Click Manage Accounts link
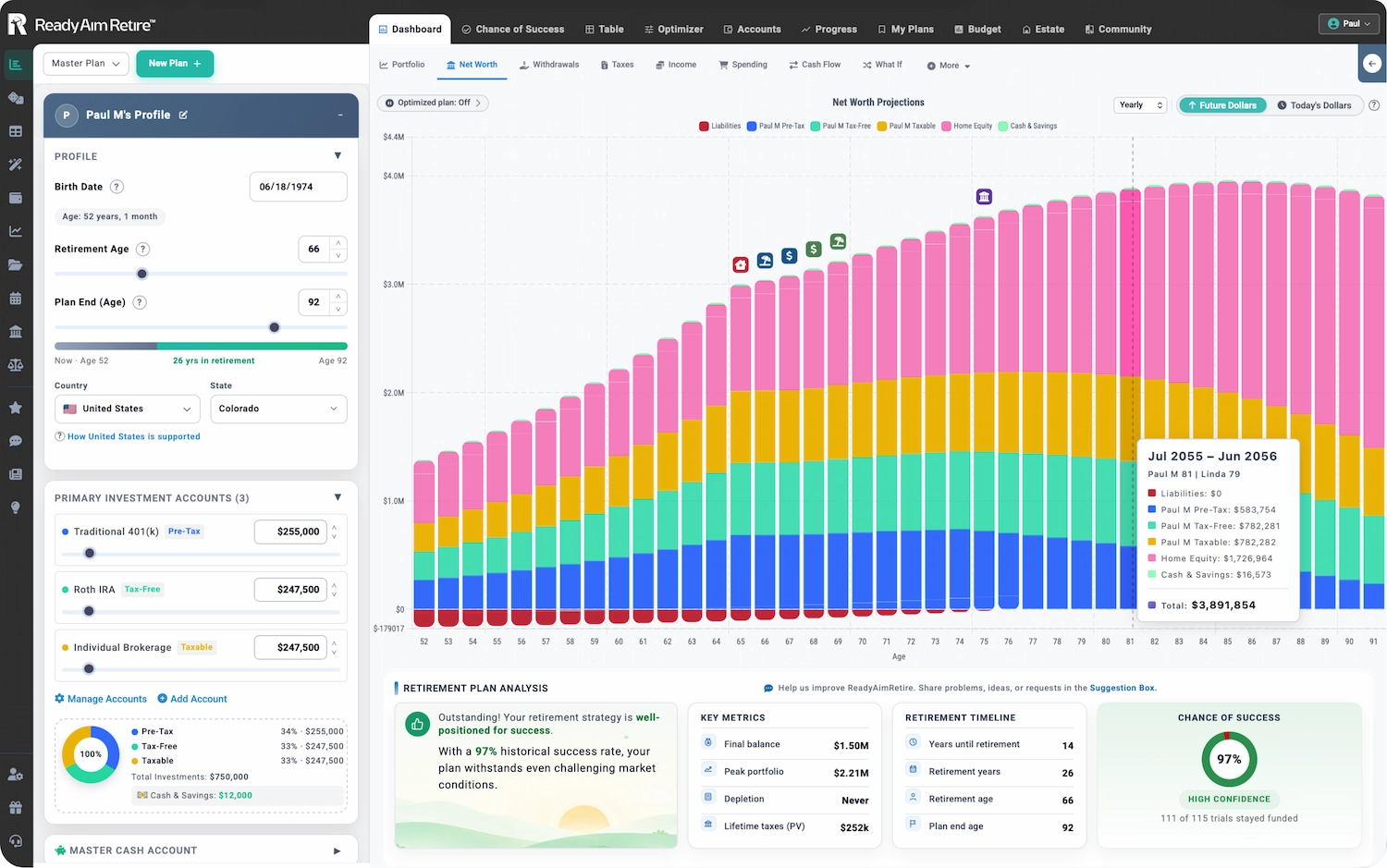The image size is (1387, 868). click(101, 699)
